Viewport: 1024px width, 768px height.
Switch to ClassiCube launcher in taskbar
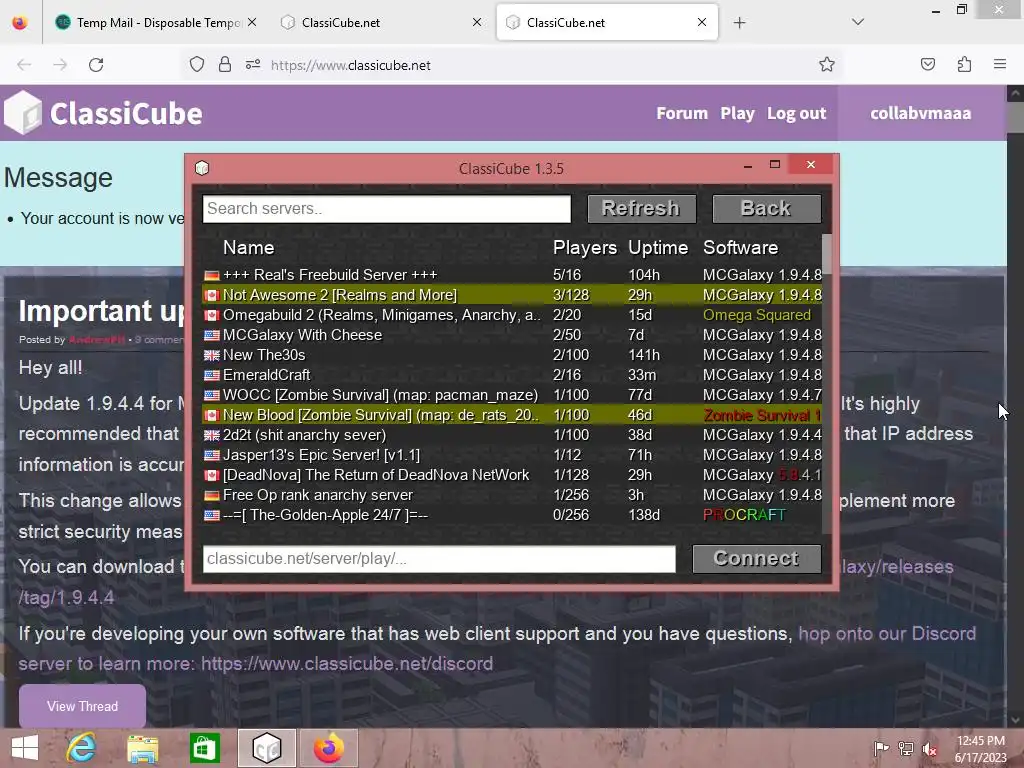coord(266,748)
